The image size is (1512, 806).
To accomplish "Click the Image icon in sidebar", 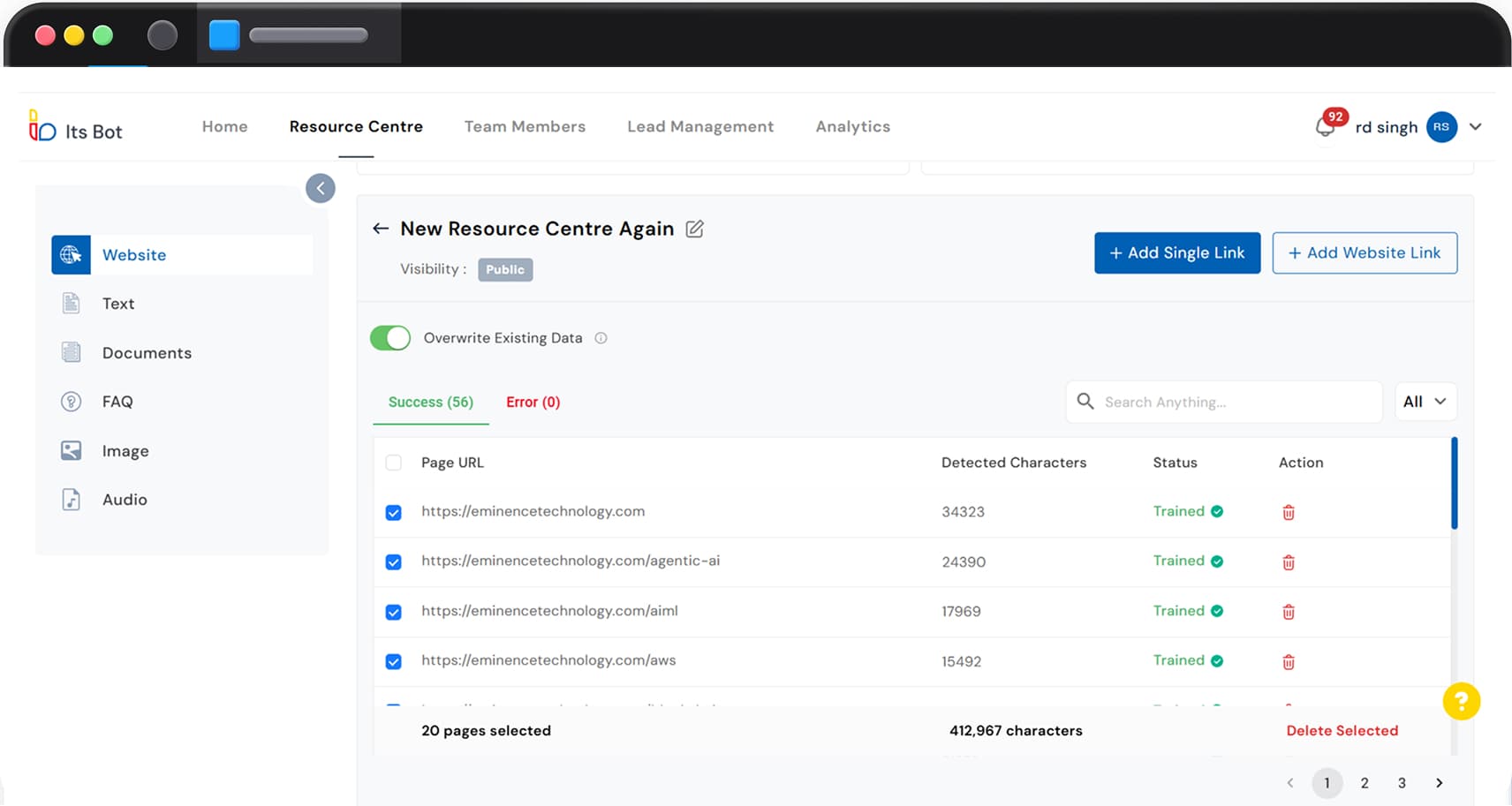I will (x=71, y=451).
